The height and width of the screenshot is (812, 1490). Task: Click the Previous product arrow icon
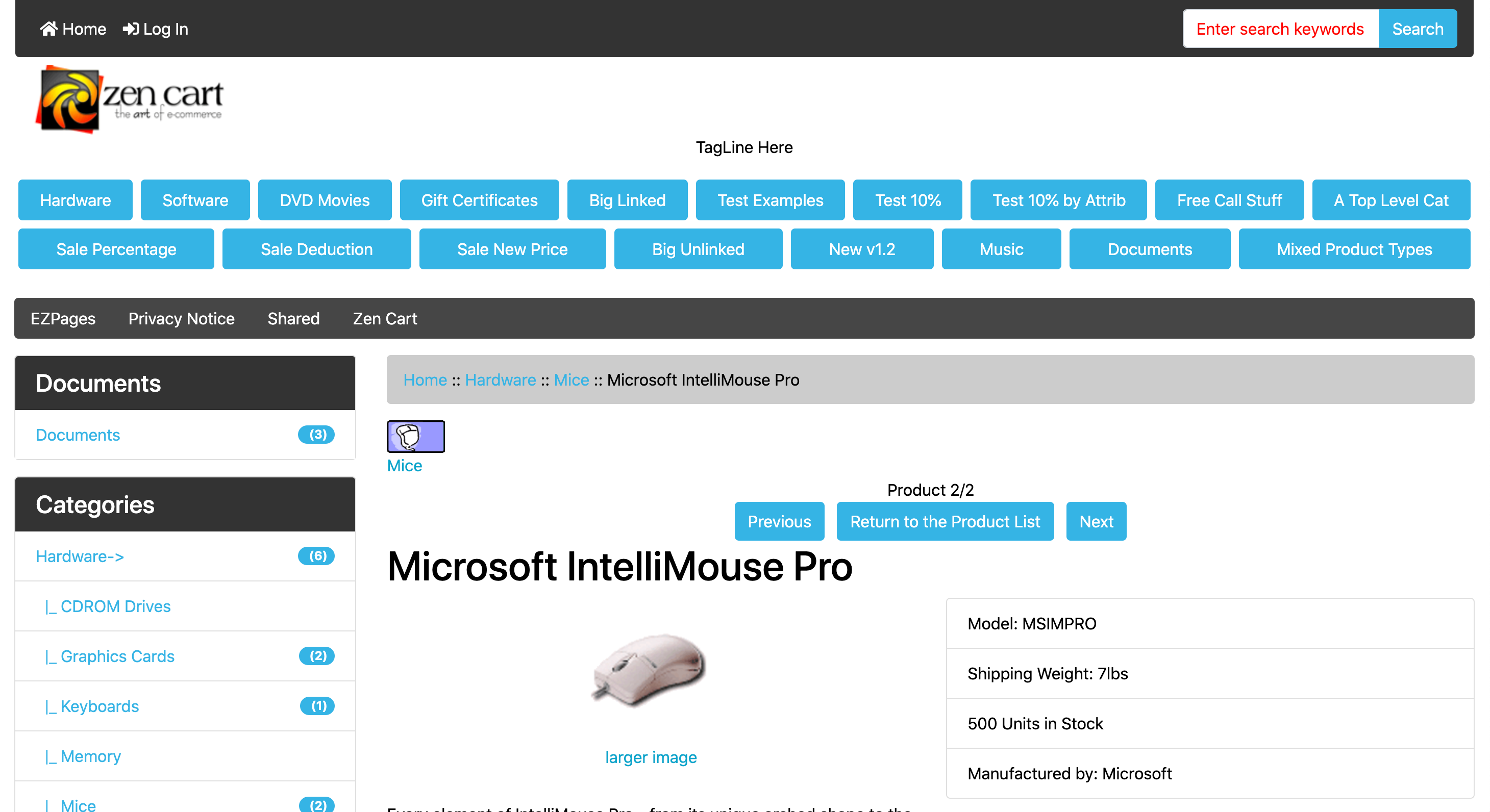click(x=778, y=521)
